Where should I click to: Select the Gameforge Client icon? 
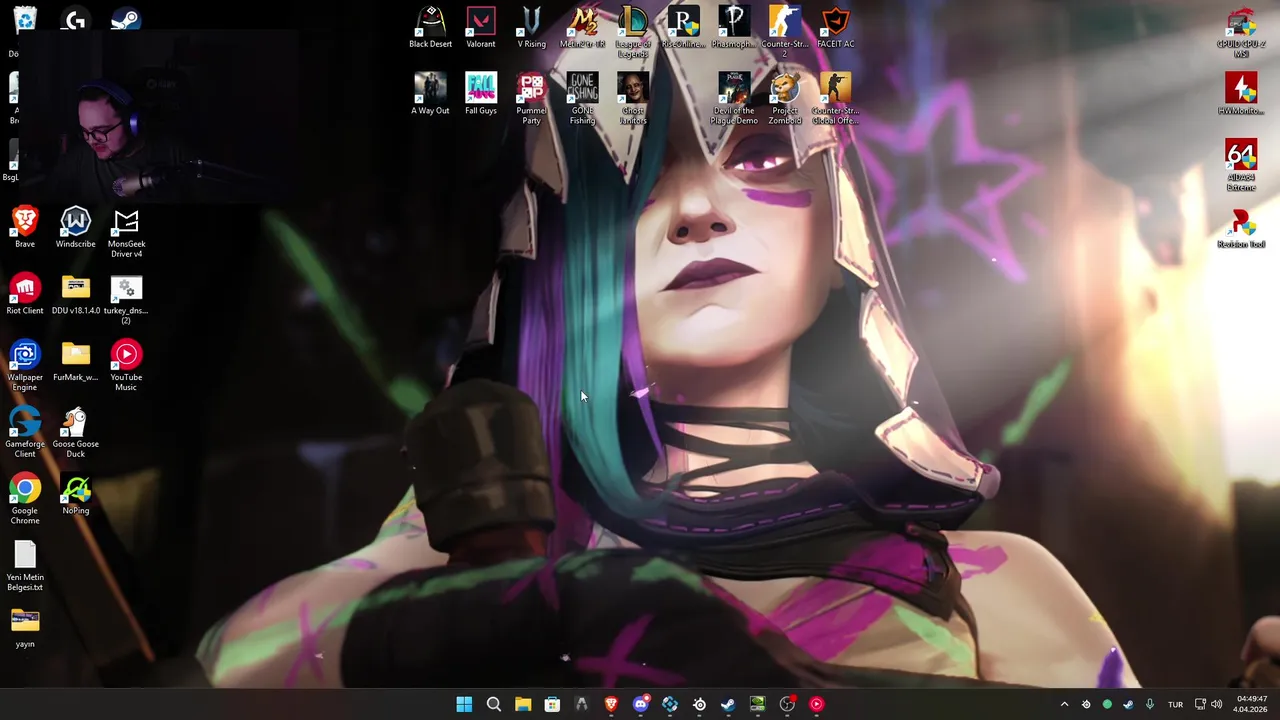point(25,432)
